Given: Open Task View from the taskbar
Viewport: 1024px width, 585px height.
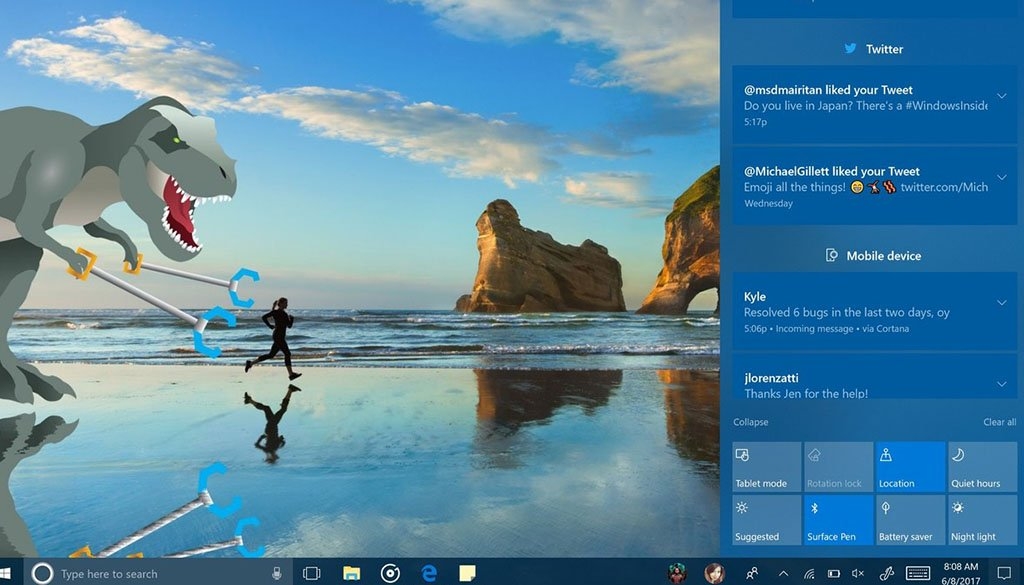Looking at the screenshot, I should [312, 574].
